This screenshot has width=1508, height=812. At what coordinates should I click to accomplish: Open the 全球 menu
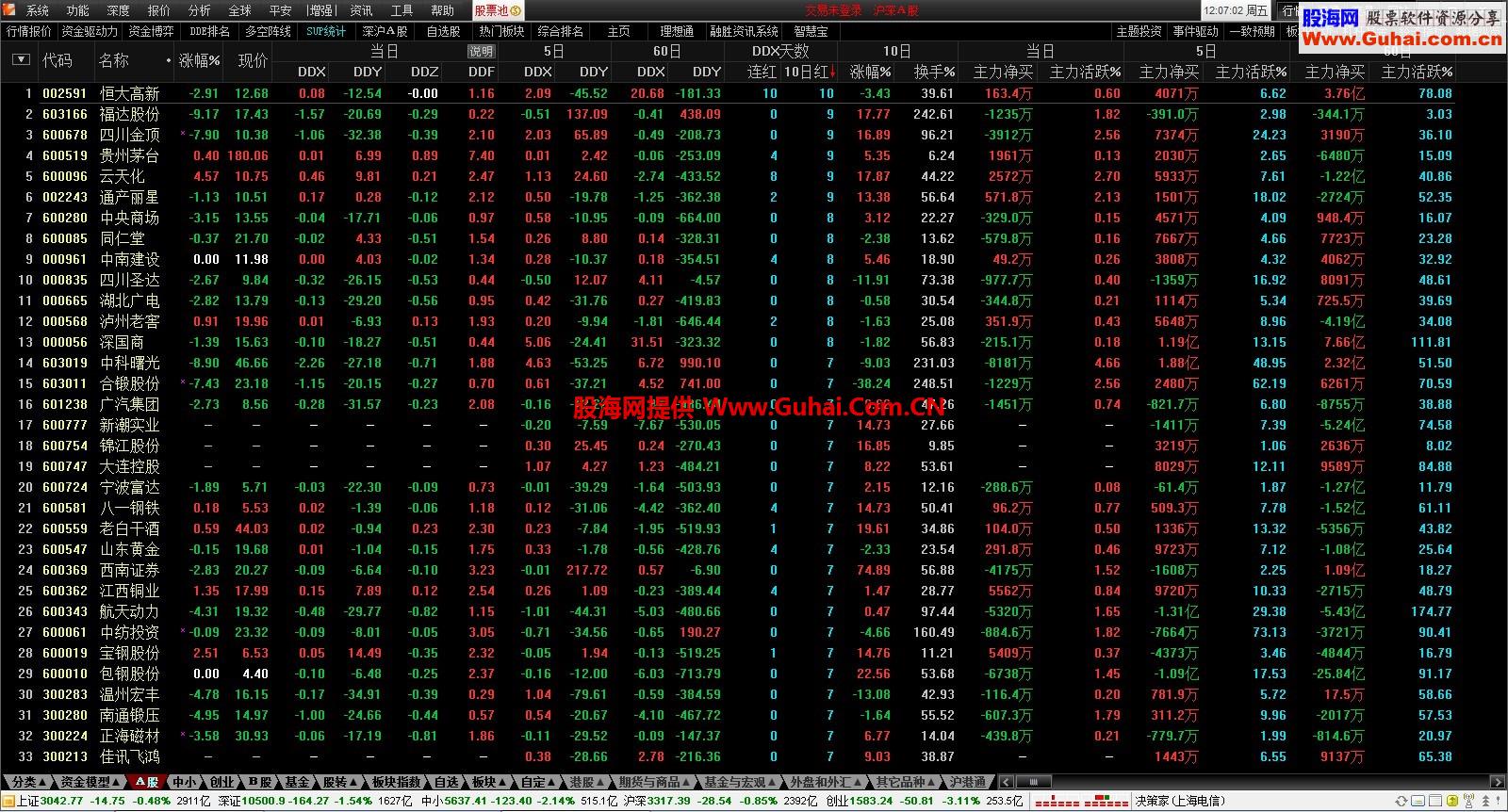point(240,10)
